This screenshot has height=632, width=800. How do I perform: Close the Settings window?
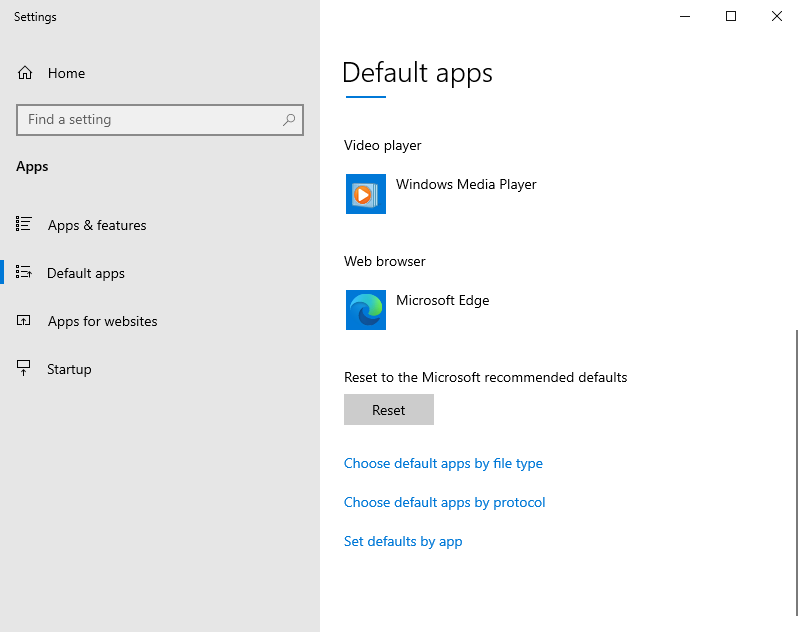point(777,16)
